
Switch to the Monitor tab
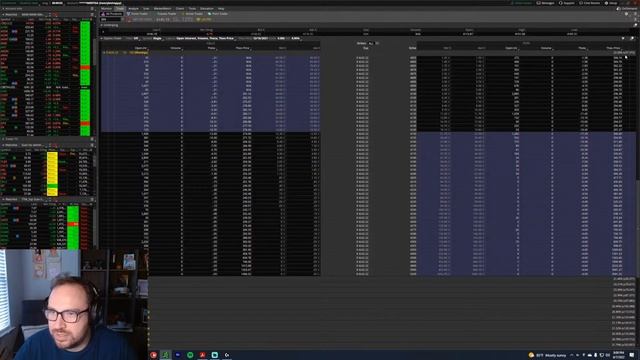coord(107,9)
